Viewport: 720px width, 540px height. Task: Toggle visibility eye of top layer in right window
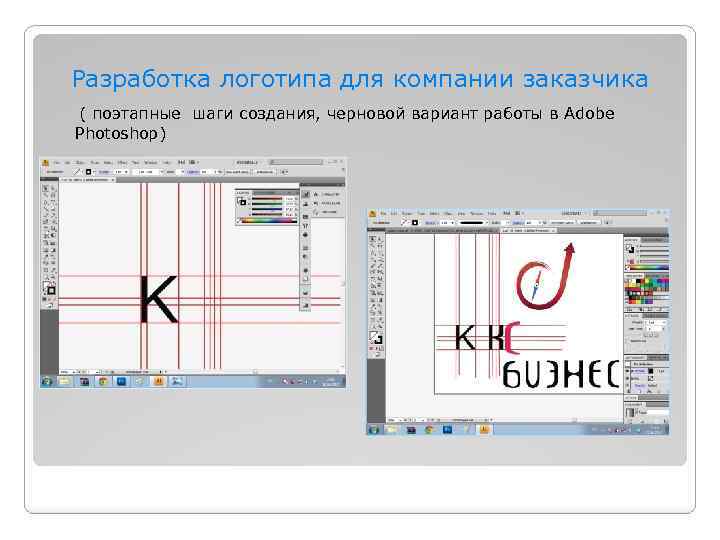(628, 371)
